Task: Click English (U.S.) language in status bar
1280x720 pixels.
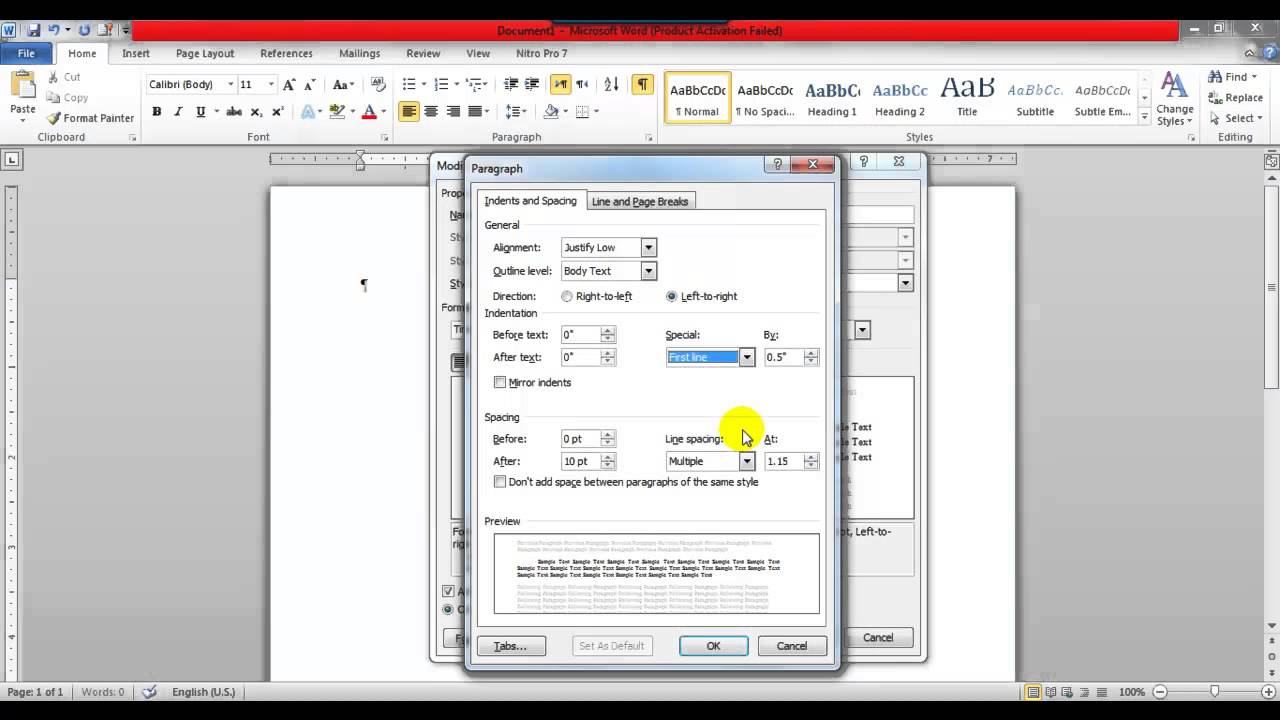Action: pyautogui.click(x=203, y=692)
